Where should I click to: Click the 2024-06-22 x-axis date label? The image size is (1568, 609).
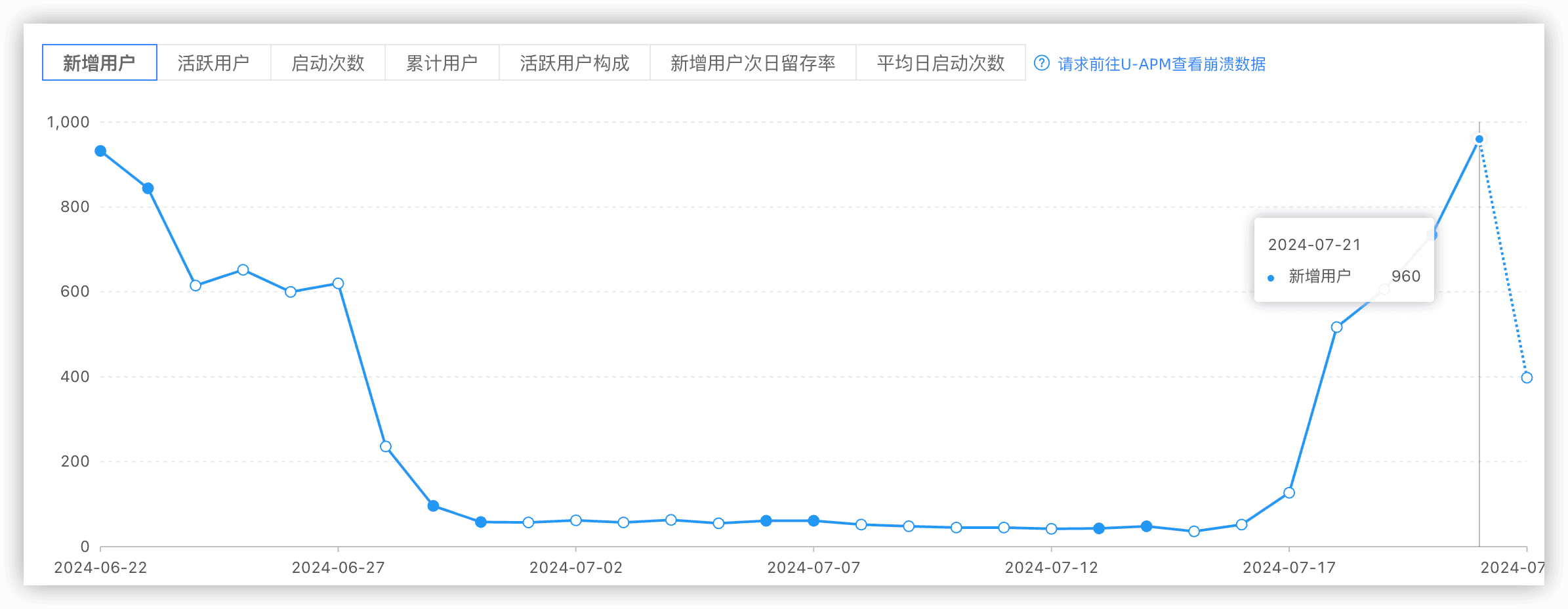pyautogui.click(x=100, y=568)
